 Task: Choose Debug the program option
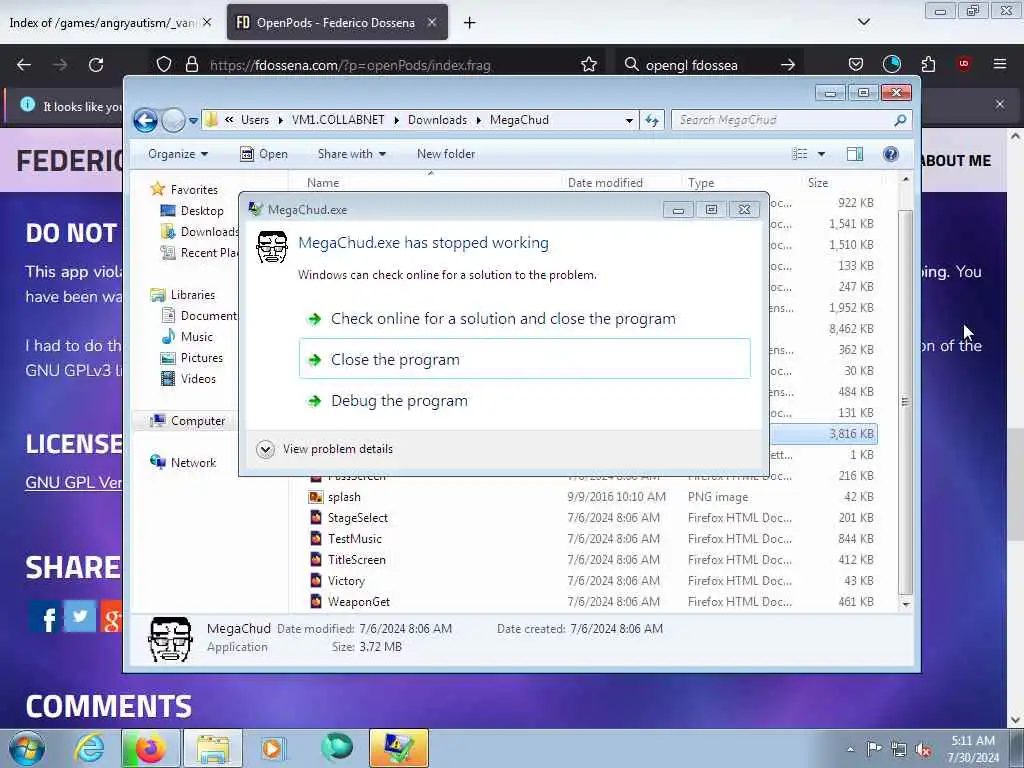tap(525, 400)
